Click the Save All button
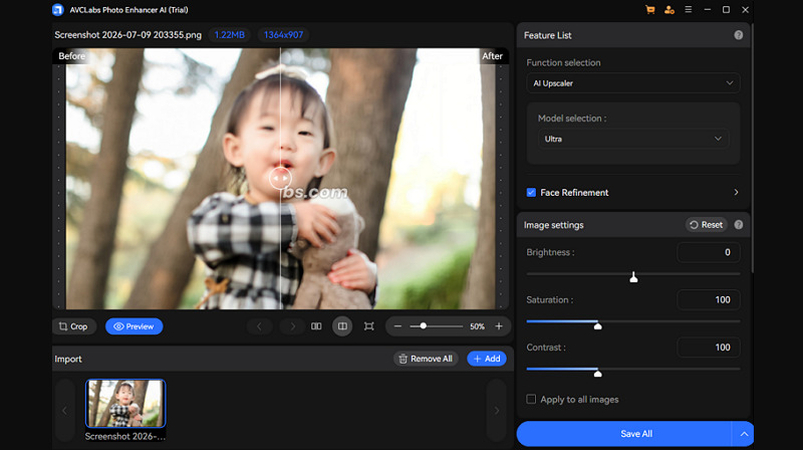 (x=624, y=434)
